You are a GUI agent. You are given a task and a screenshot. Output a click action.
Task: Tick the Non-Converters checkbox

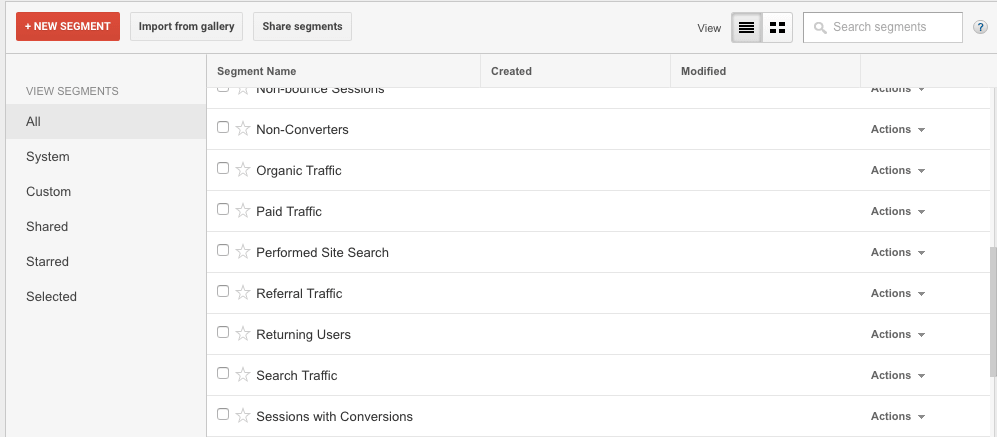coord(223,127)
